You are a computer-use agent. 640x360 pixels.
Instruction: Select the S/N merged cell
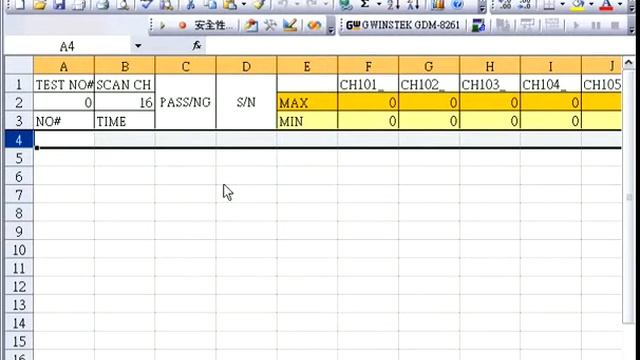tap(246, 102)
